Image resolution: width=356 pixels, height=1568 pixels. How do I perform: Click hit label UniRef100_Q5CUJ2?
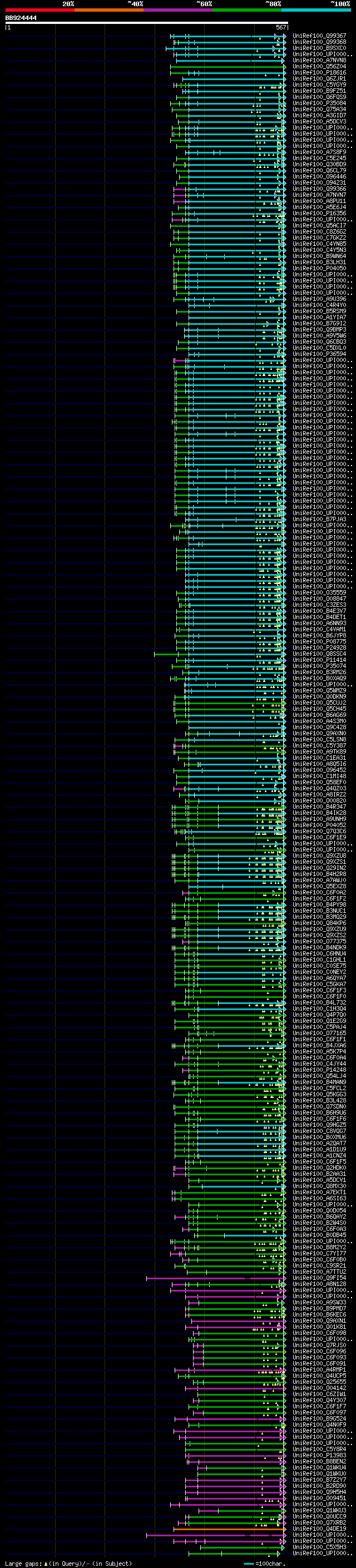[319, 703]
